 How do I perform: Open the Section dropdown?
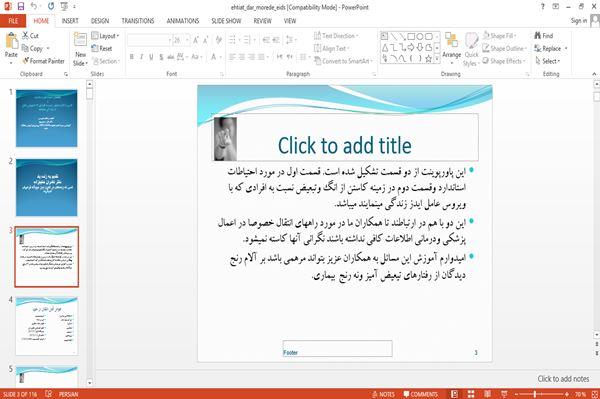[106, 61]
